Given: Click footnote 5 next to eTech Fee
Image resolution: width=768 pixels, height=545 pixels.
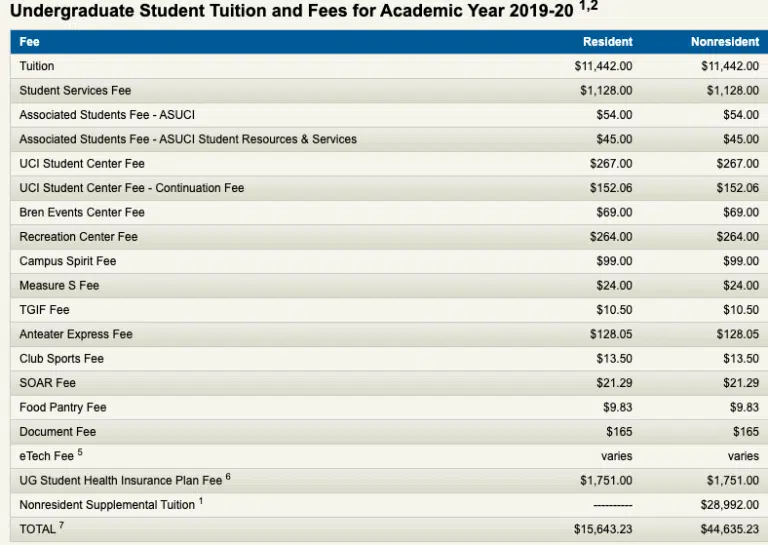Looking at the screenshot, I should coord(80,452).
